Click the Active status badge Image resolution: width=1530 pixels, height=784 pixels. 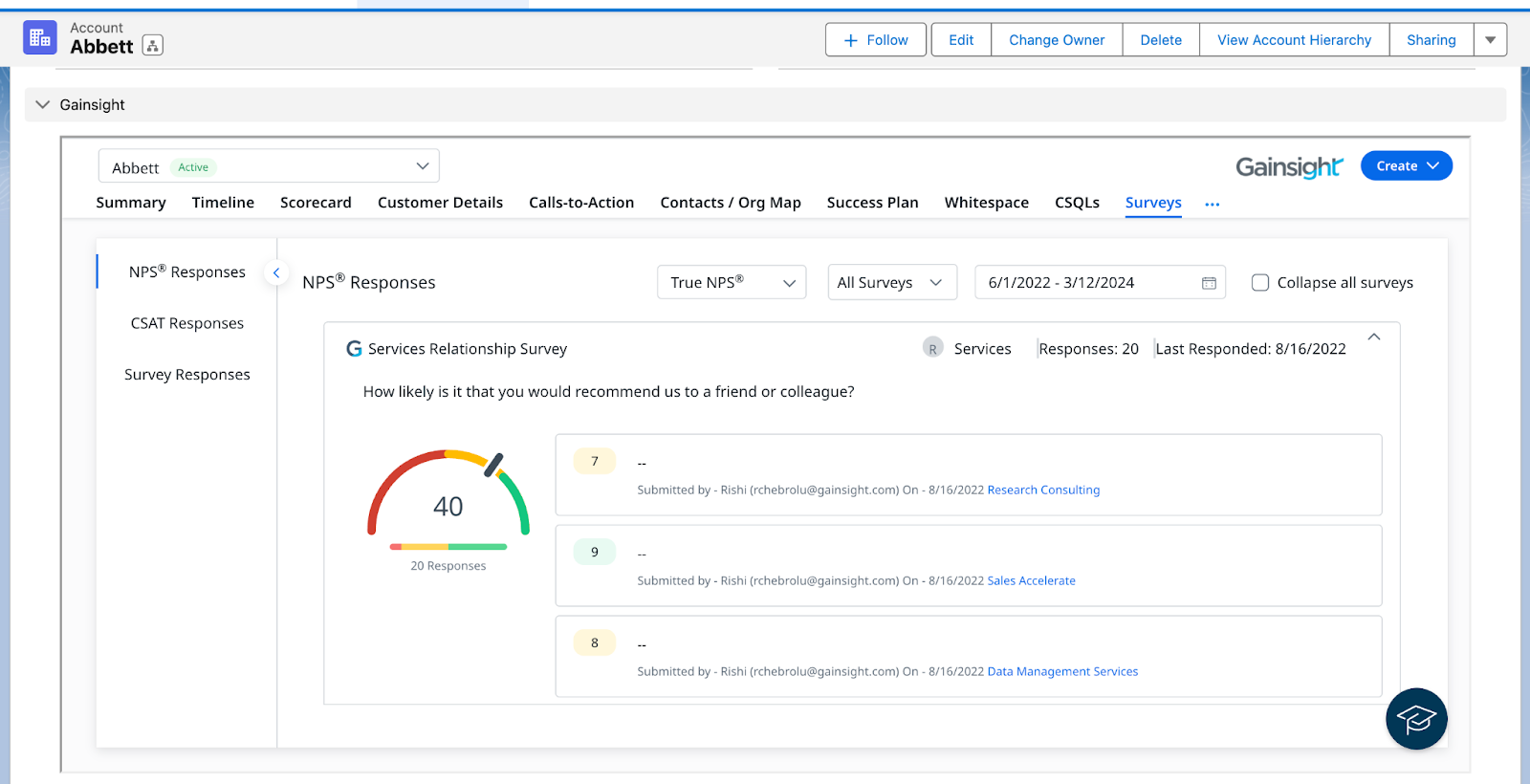(x=193, y=167)
